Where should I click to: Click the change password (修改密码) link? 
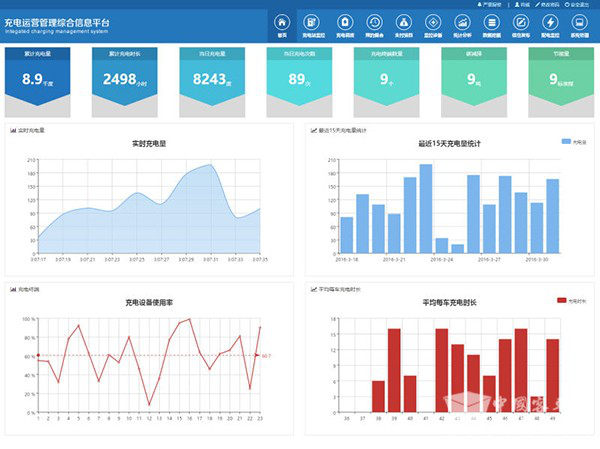coord(548,4)
